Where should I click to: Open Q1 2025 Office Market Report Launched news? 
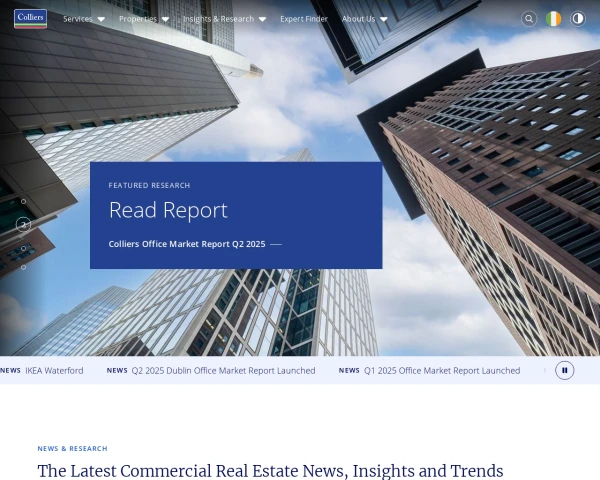[442, 371]
